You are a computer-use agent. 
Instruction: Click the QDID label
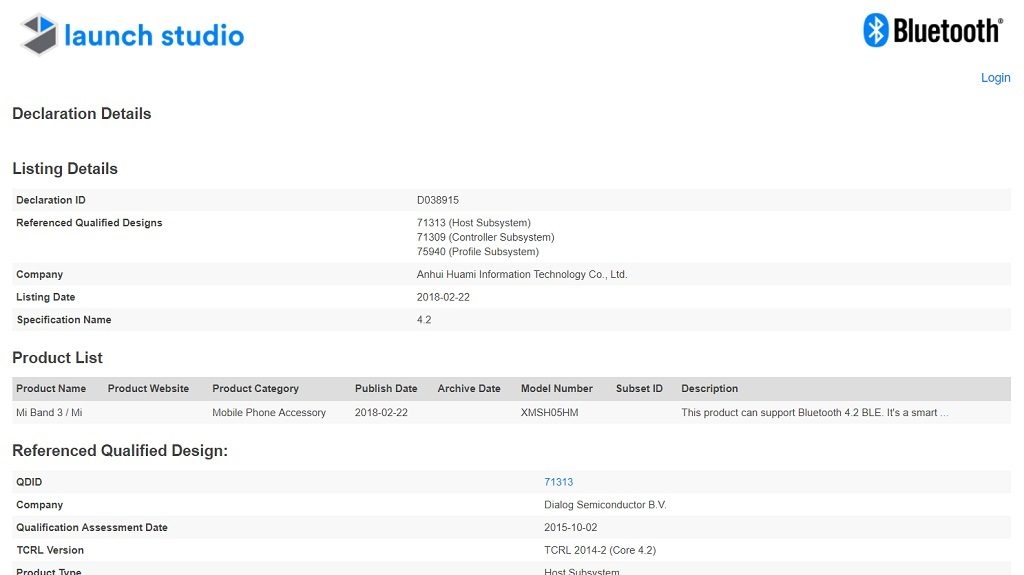[29, 482]
